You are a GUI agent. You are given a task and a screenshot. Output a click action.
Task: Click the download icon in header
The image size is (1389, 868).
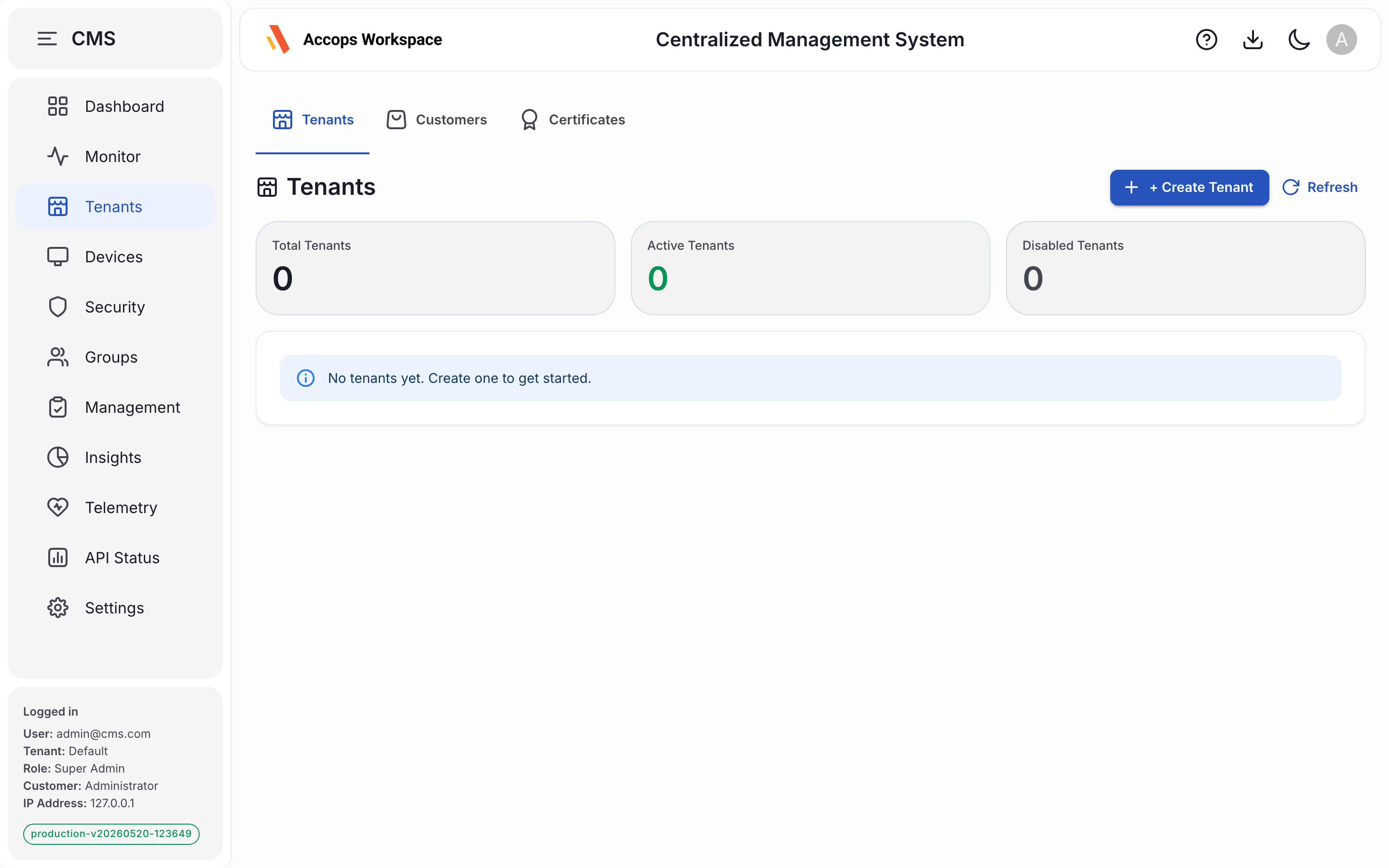(1253, 40)
